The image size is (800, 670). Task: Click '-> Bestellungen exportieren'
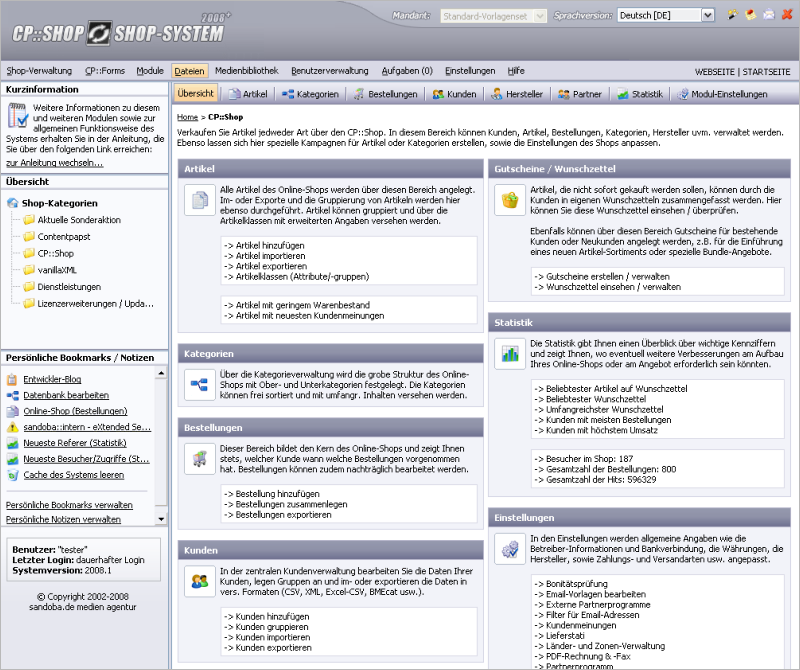pyautogui.click(x=278, y=515)
